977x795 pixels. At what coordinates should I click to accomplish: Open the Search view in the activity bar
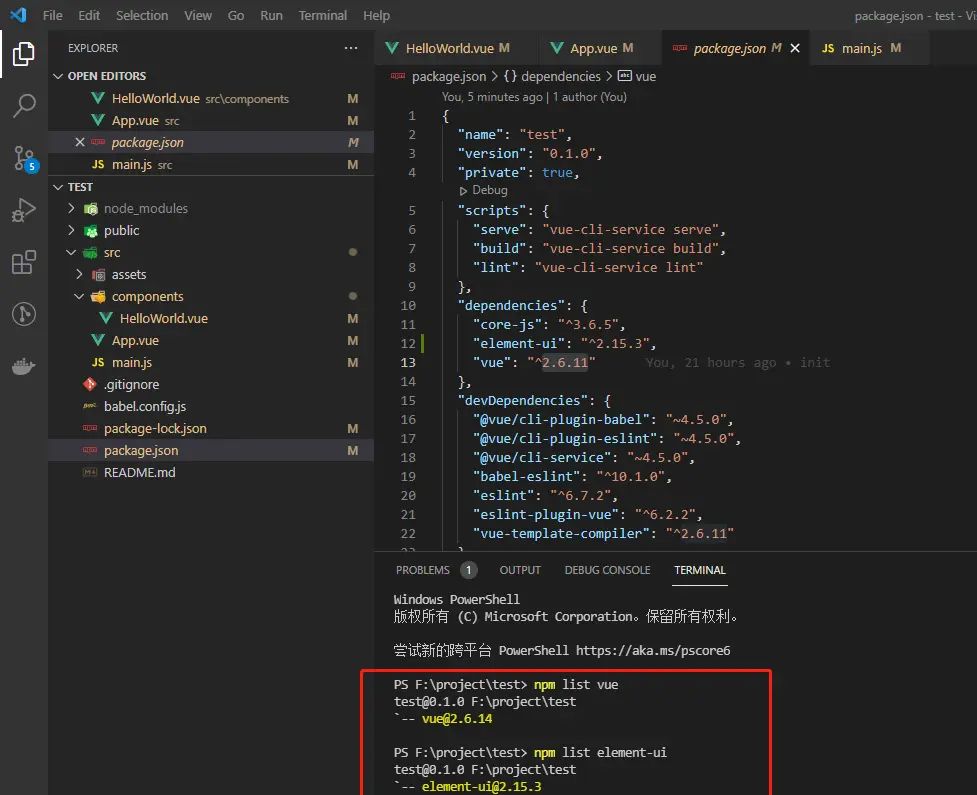tap(24, 108)
